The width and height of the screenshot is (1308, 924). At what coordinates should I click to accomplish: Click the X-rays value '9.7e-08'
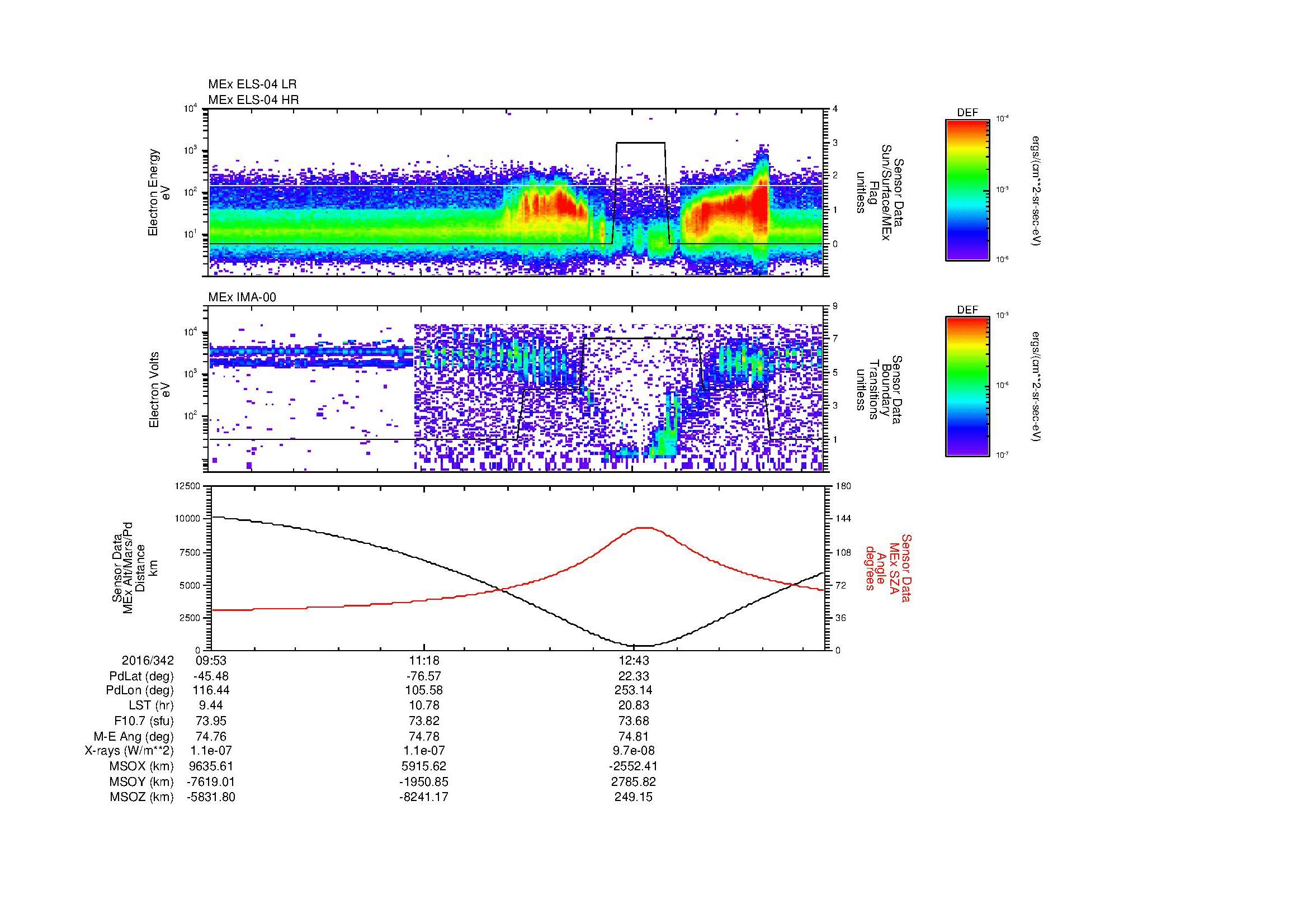(634, 751)
